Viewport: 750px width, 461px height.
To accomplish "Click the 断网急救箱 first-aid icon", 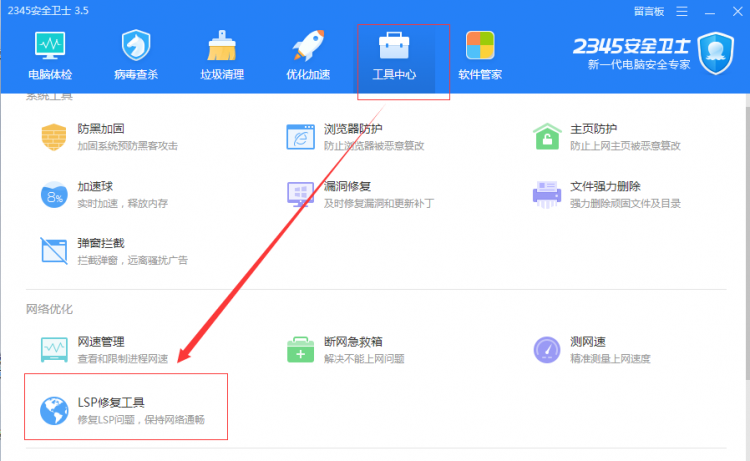I will [x=300, y=350].
